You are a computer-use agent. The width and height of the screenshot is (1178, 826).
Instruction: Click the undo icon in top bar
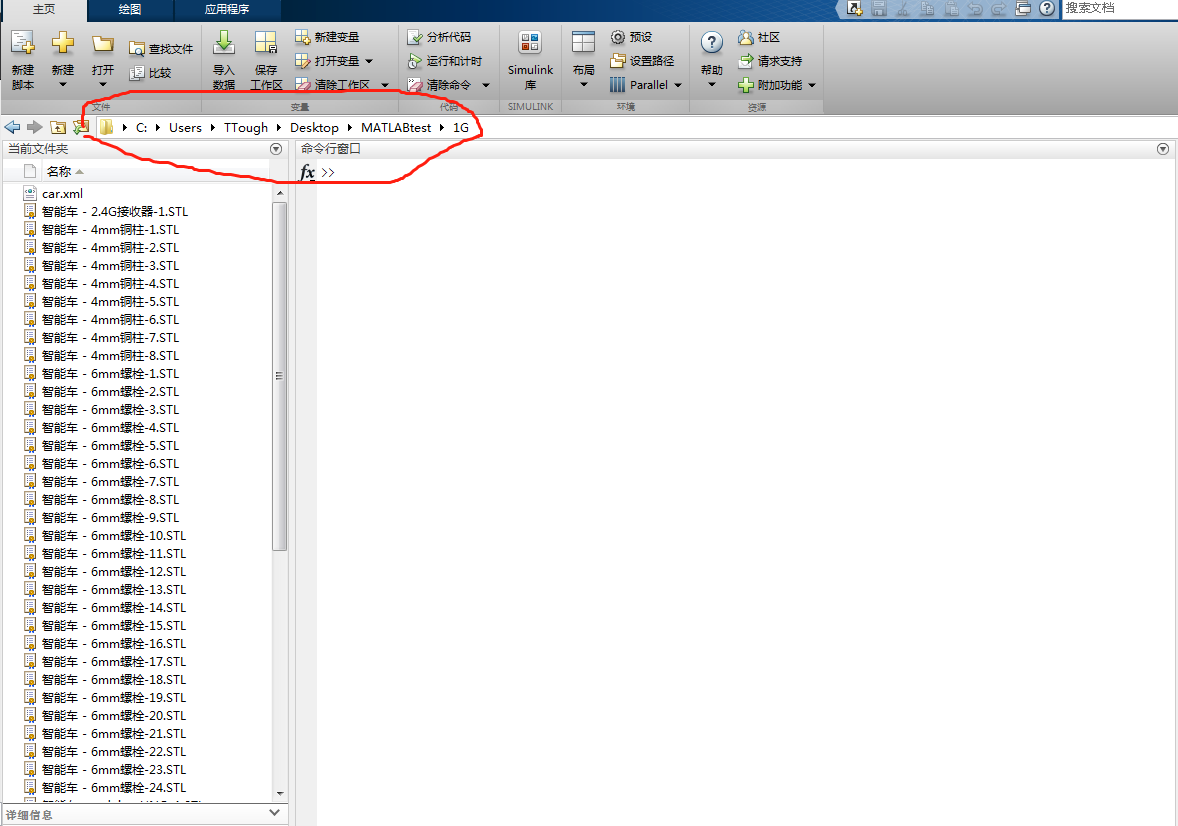(x=975, y=8)
